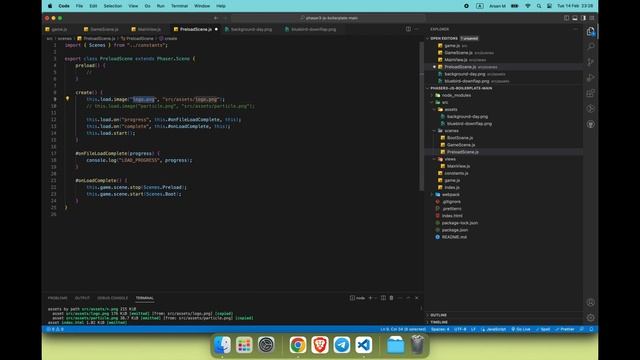Click the command center search field
The width and height of the screenshot is (640, 360).
[x=329, y=18]
